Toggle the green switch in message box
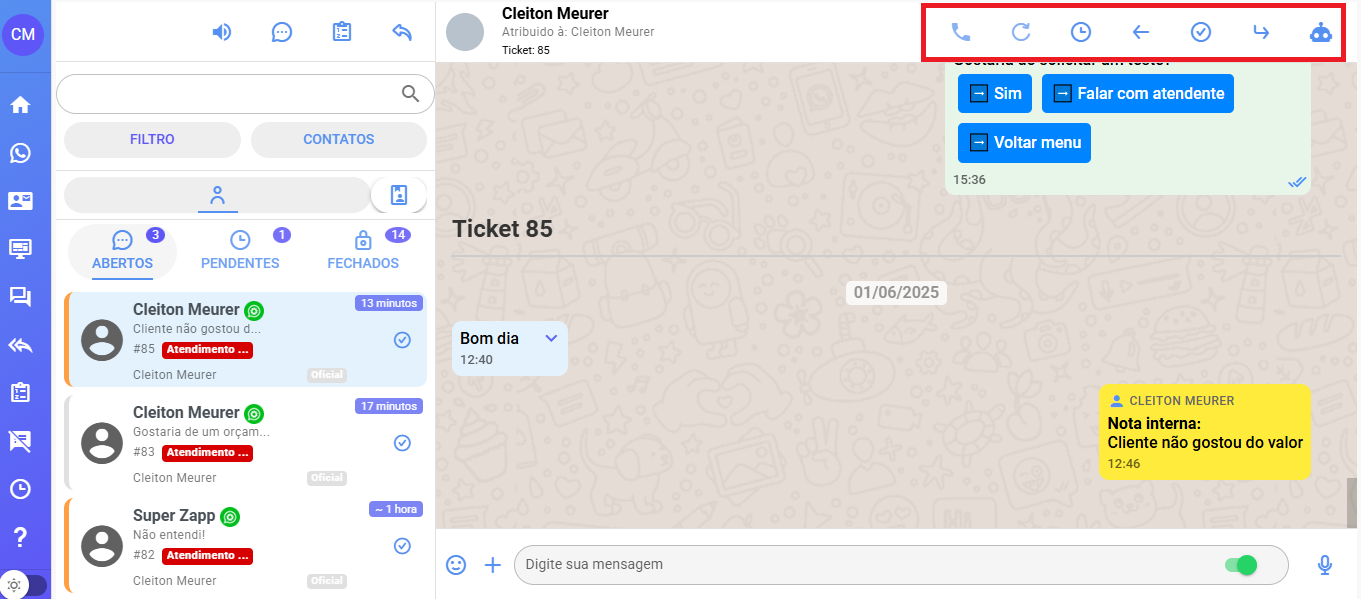This screenshot has height=599, width=1361. point(1241,565)
